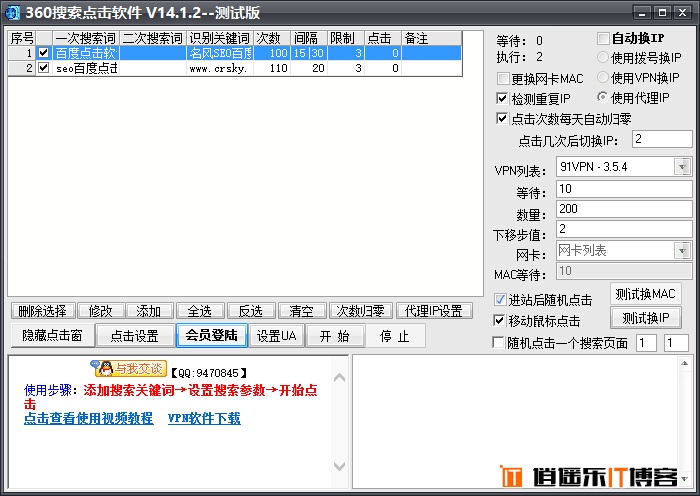The width and height of the screenshot is (700, 496).
Task: Click www.crsky. cell in row 2
Action: pos(220,68)
